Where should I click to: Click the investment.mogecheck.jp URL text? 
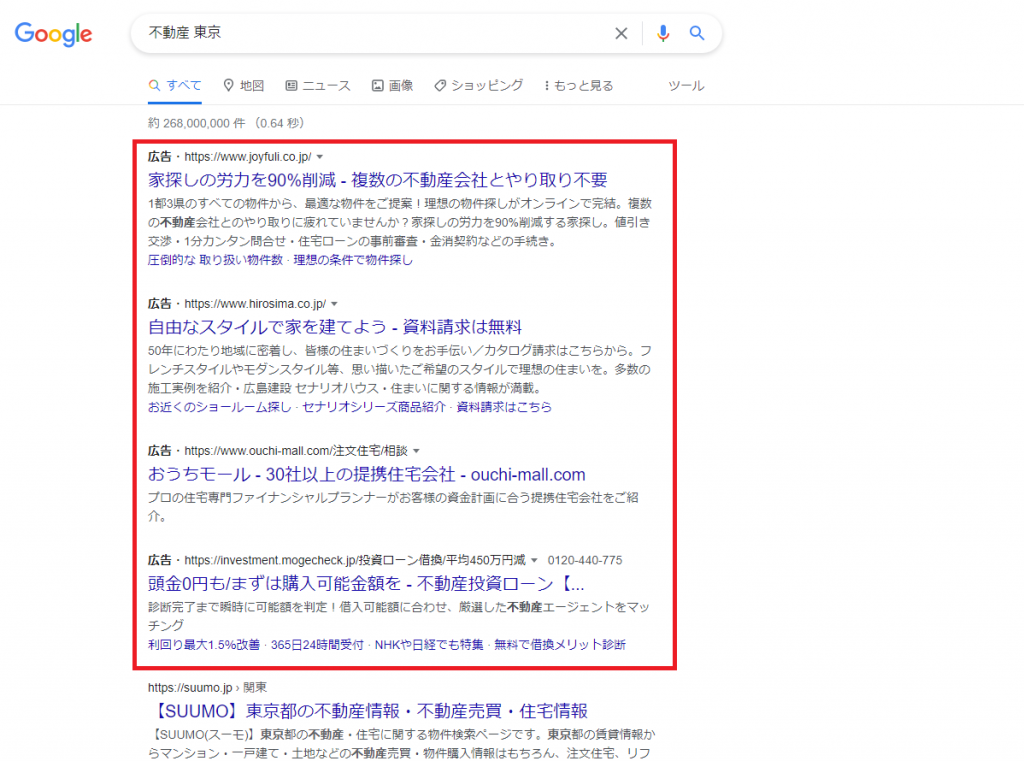point(355,560)
